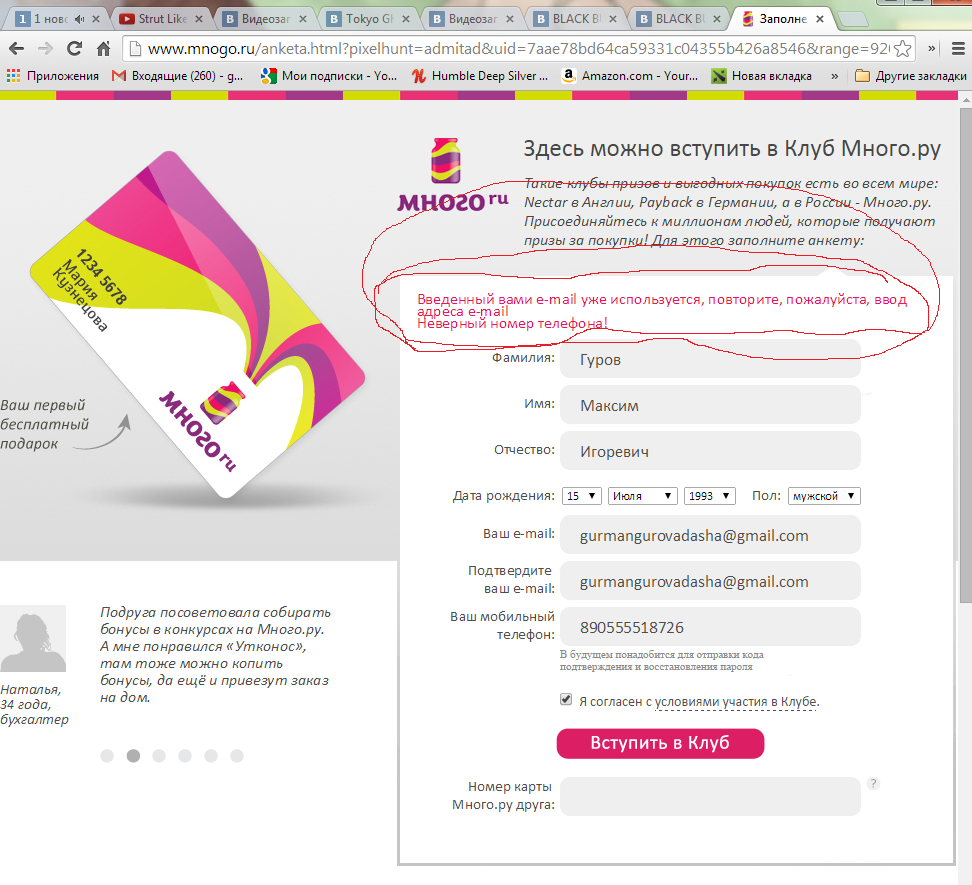Go back using the browser back arrow
The width and height of the screenshot is (972, 885).
click(x=17, y=48)
